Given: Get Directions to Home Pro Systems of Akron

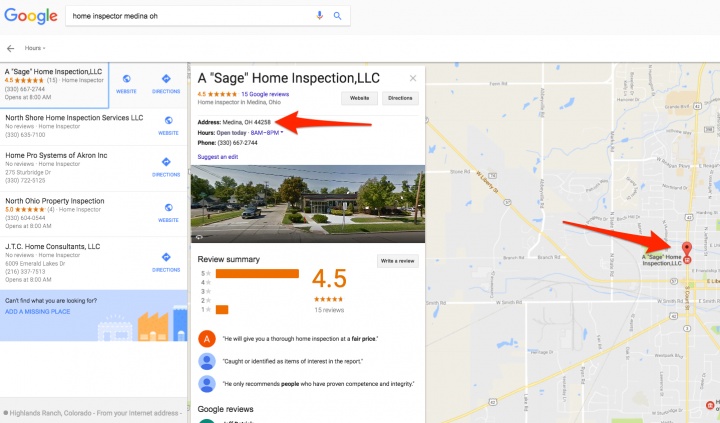Looking at the screenshot, I should click(166, 167).
